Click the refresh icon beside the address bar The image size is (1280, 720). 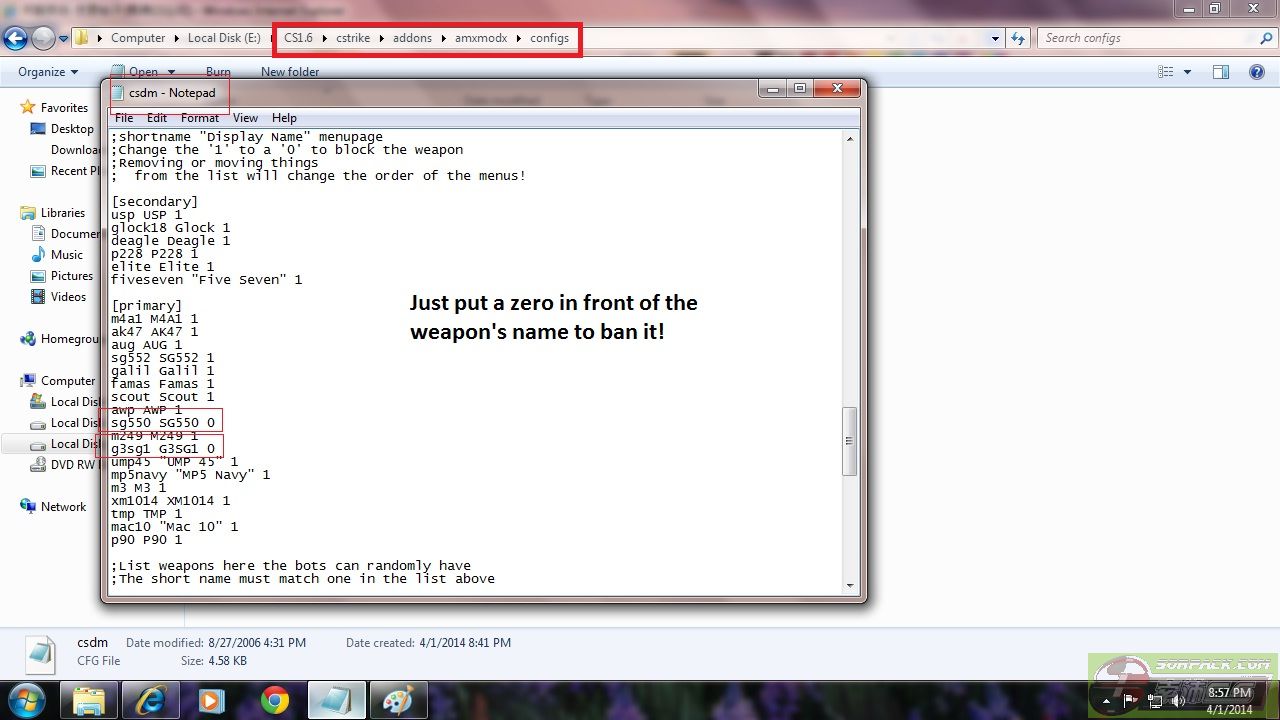1018,38
